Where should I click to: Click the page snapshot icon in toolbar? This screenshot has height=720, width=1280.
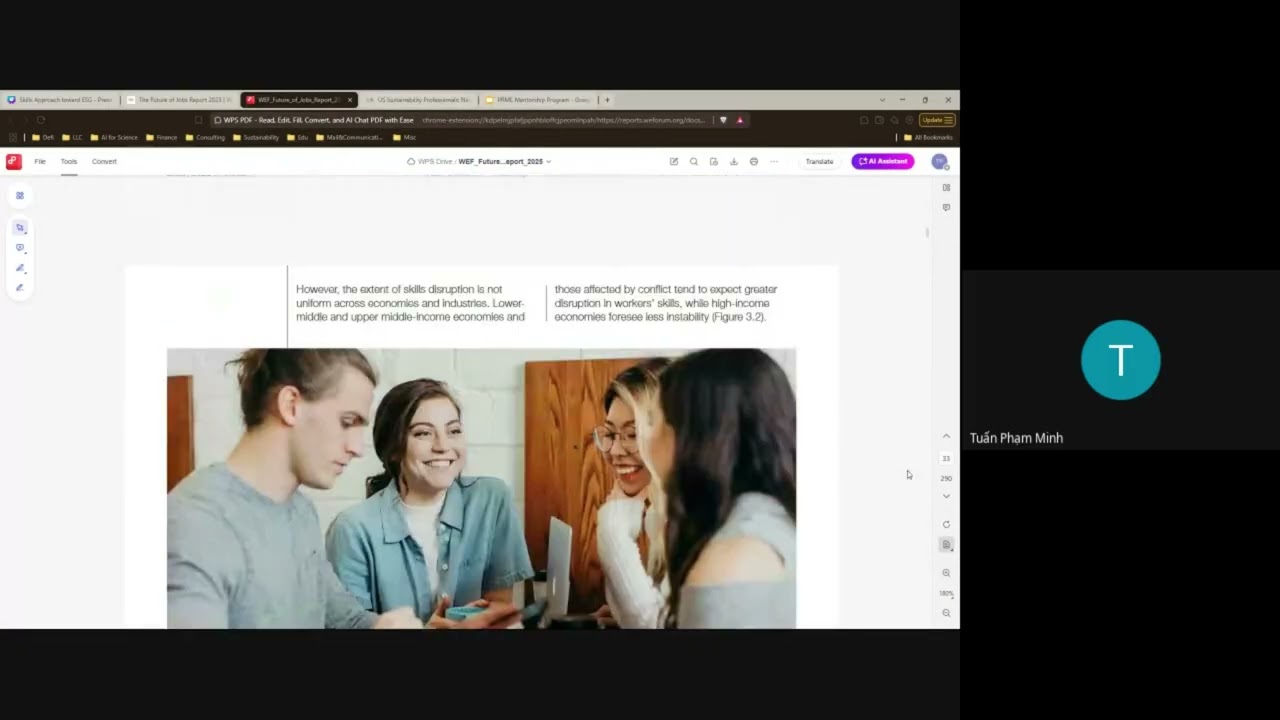tap(714, 161)
